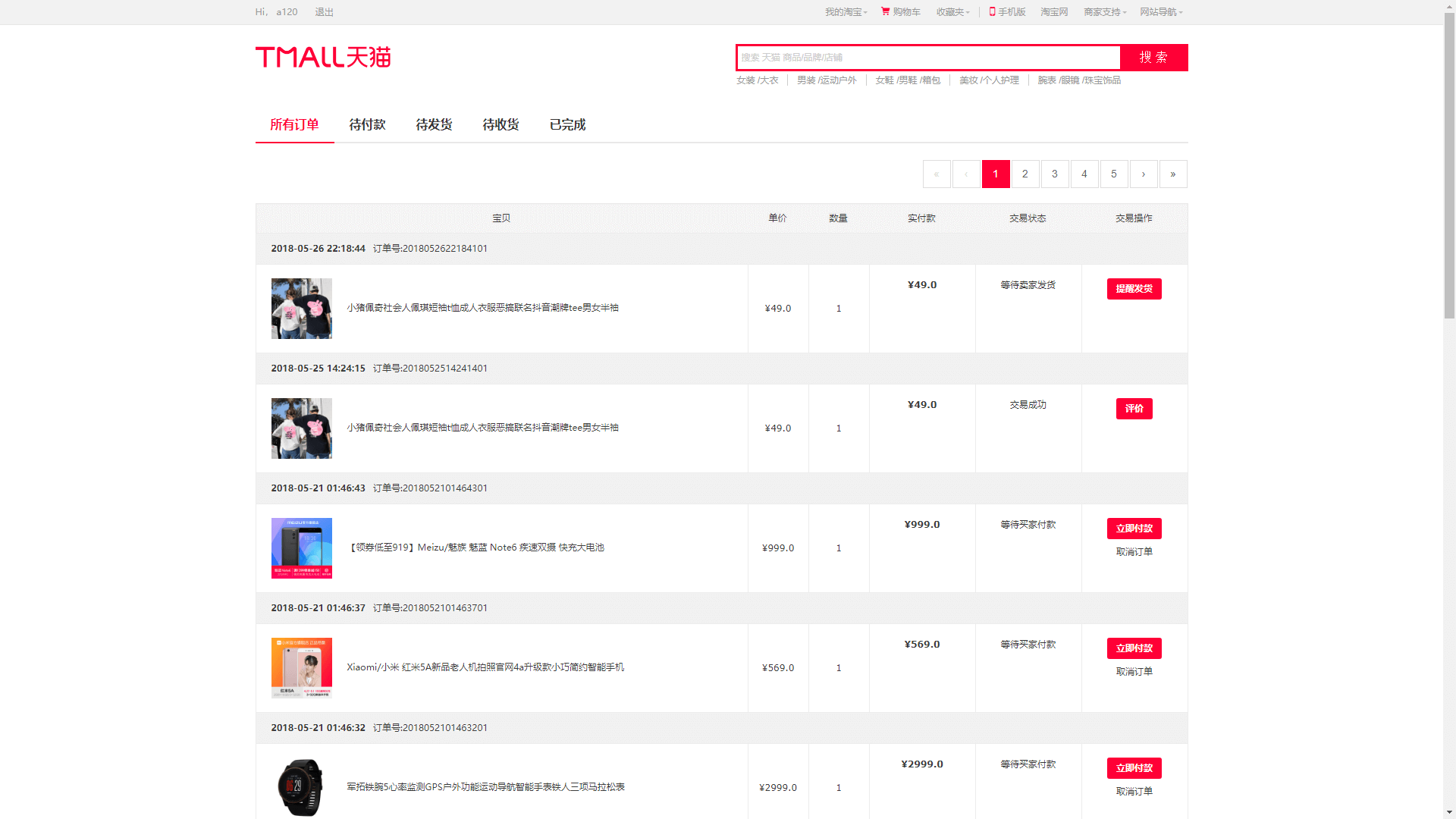
Task: Open T-shirt thumbnail in order 2018052514241401
Action: pos(302,428)
